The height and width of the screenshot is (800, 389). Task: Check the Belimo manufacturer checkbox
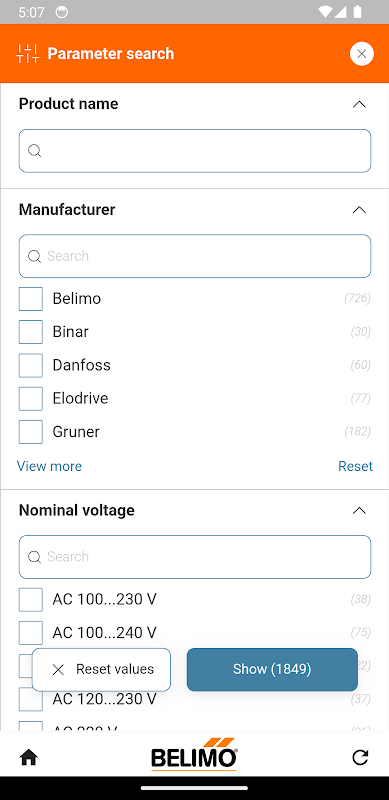31,298
